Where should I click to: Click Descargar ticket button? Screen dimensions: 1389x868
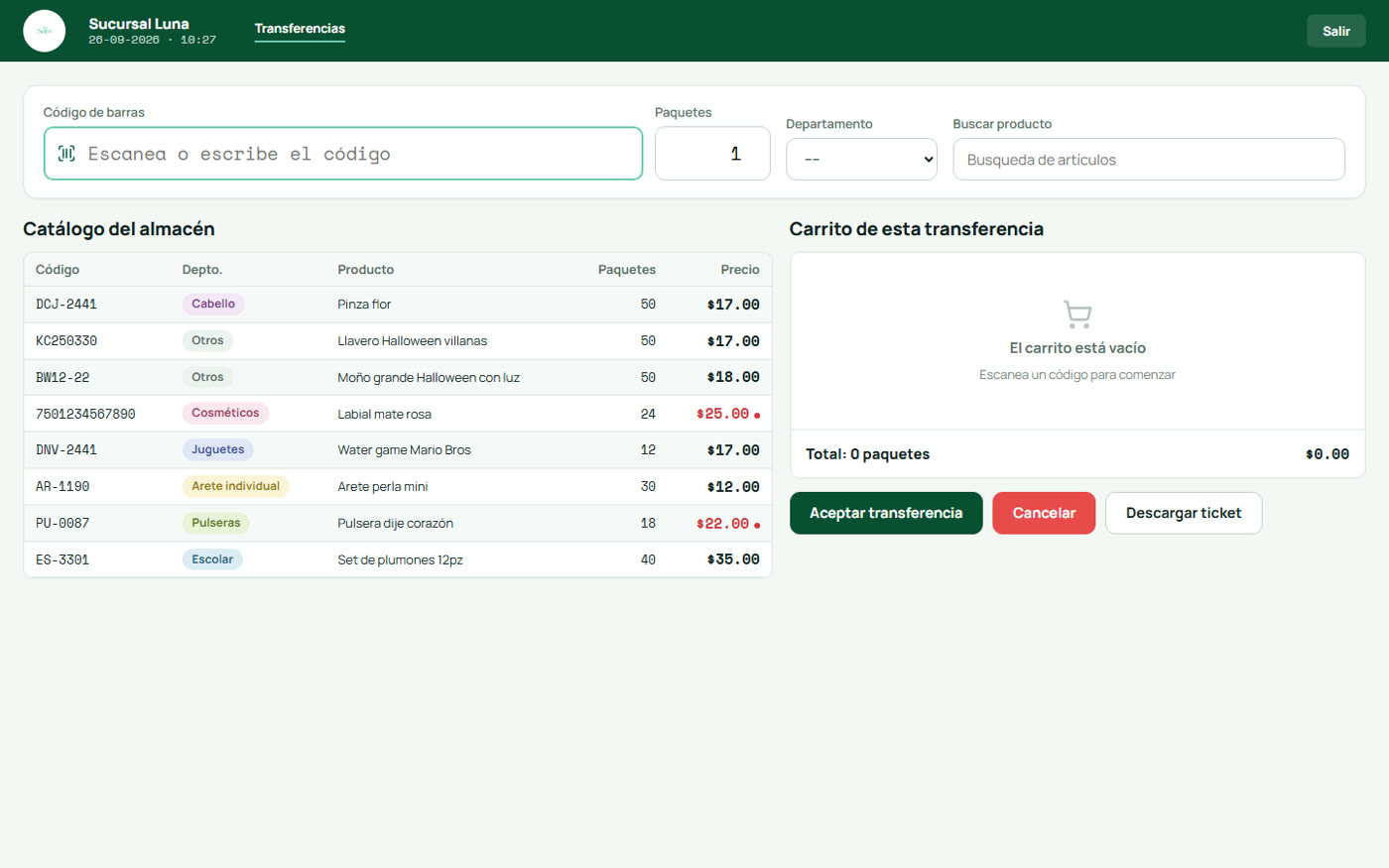[1184, 513]
